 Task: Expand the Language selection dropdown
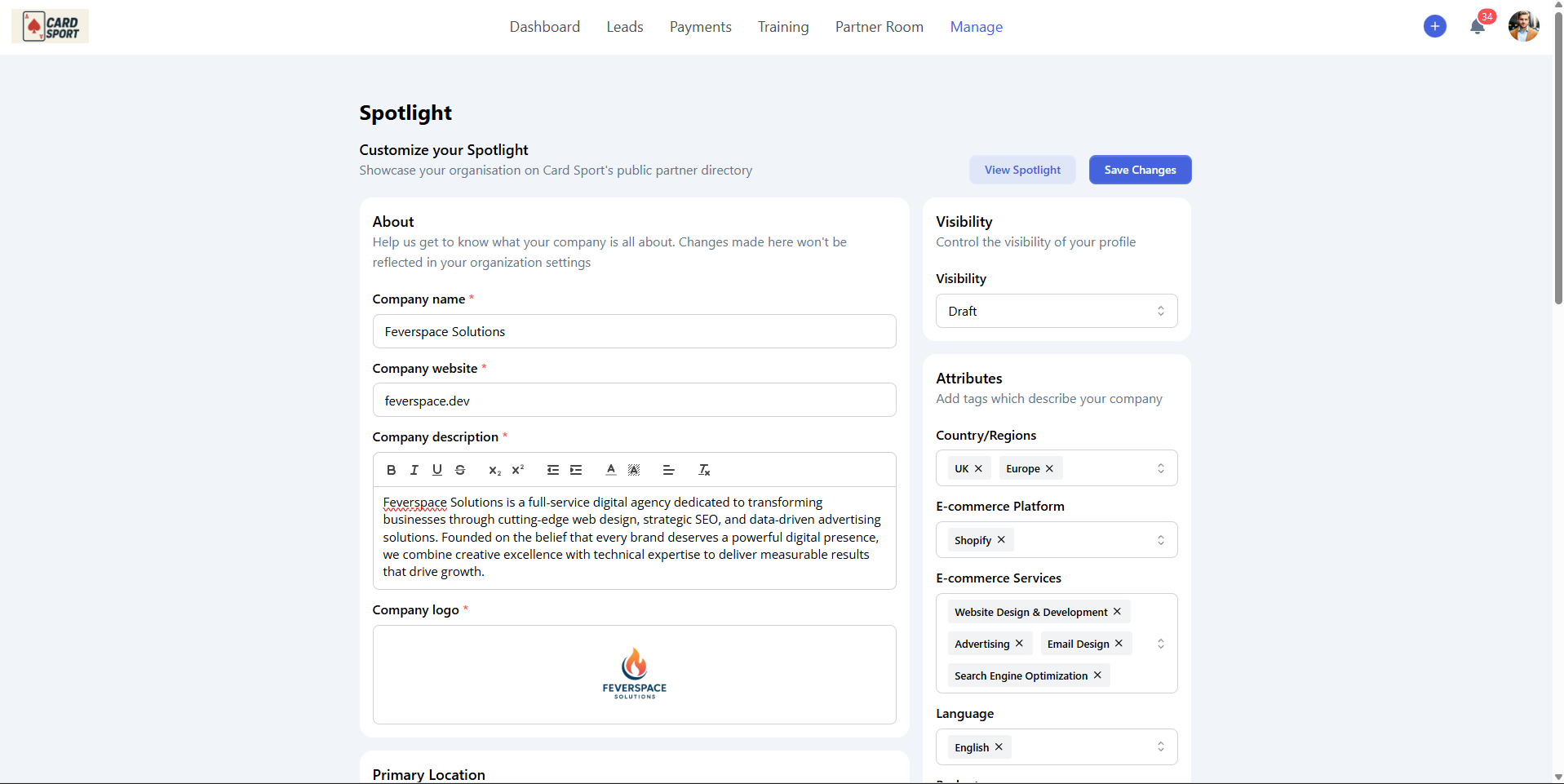coord(1160,747)
